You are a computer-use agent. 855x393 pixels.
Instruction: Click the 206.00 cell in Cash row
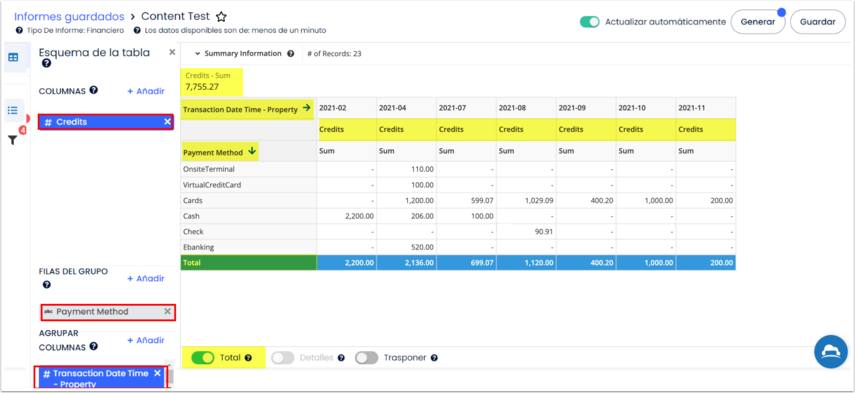(407, 216)
